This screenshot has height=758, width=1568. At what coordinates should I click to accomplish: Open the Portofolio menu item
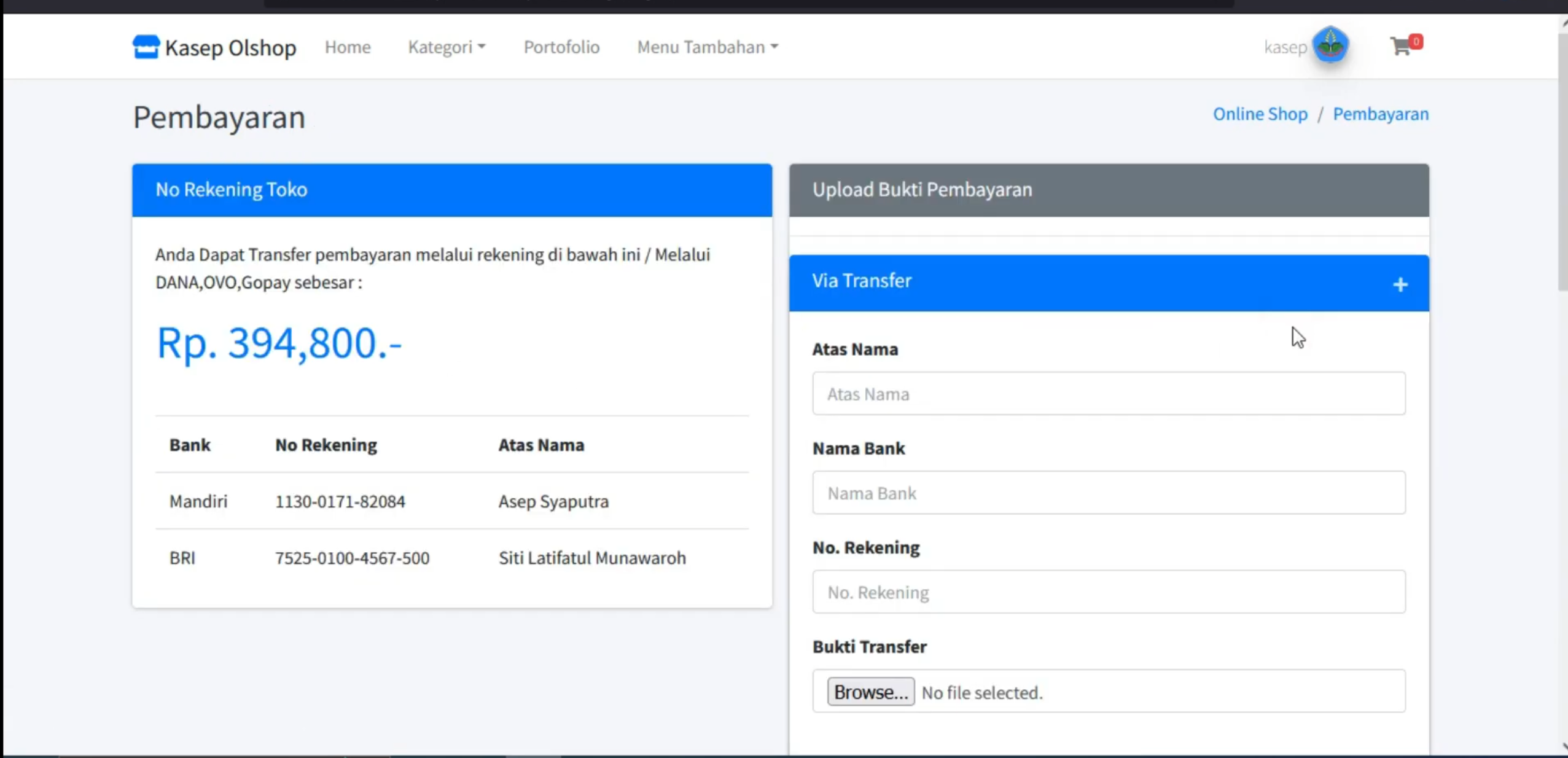(x=561, y=47)
